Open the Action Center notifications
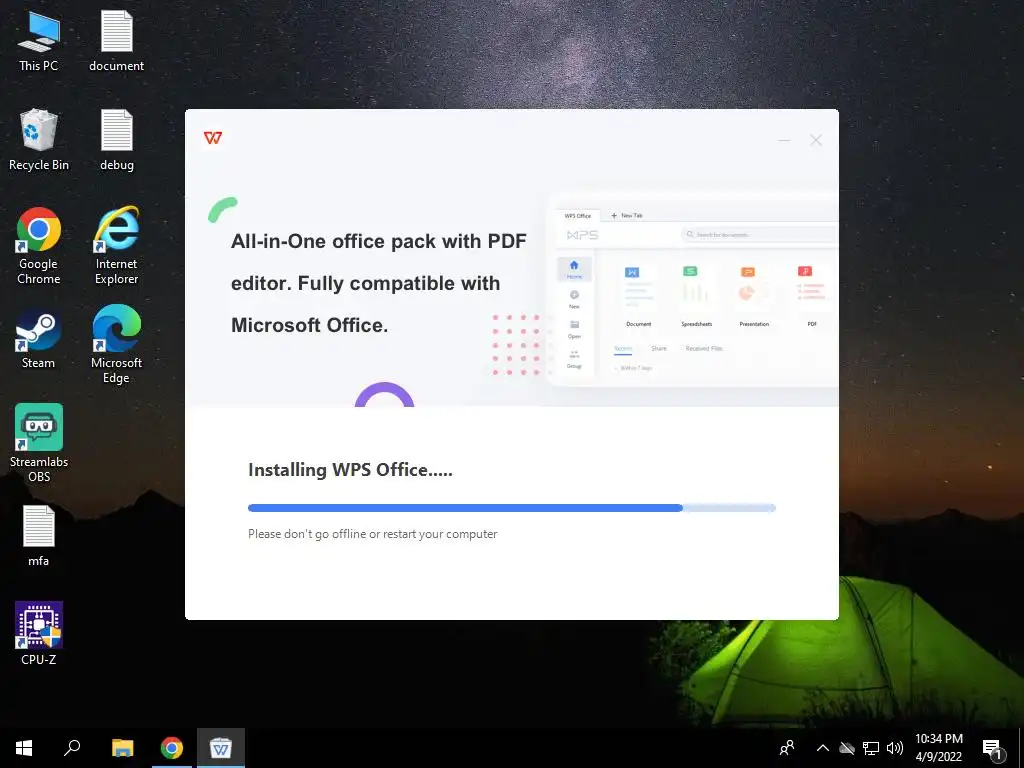The image size is (1024, 768). tap(992, 749)
